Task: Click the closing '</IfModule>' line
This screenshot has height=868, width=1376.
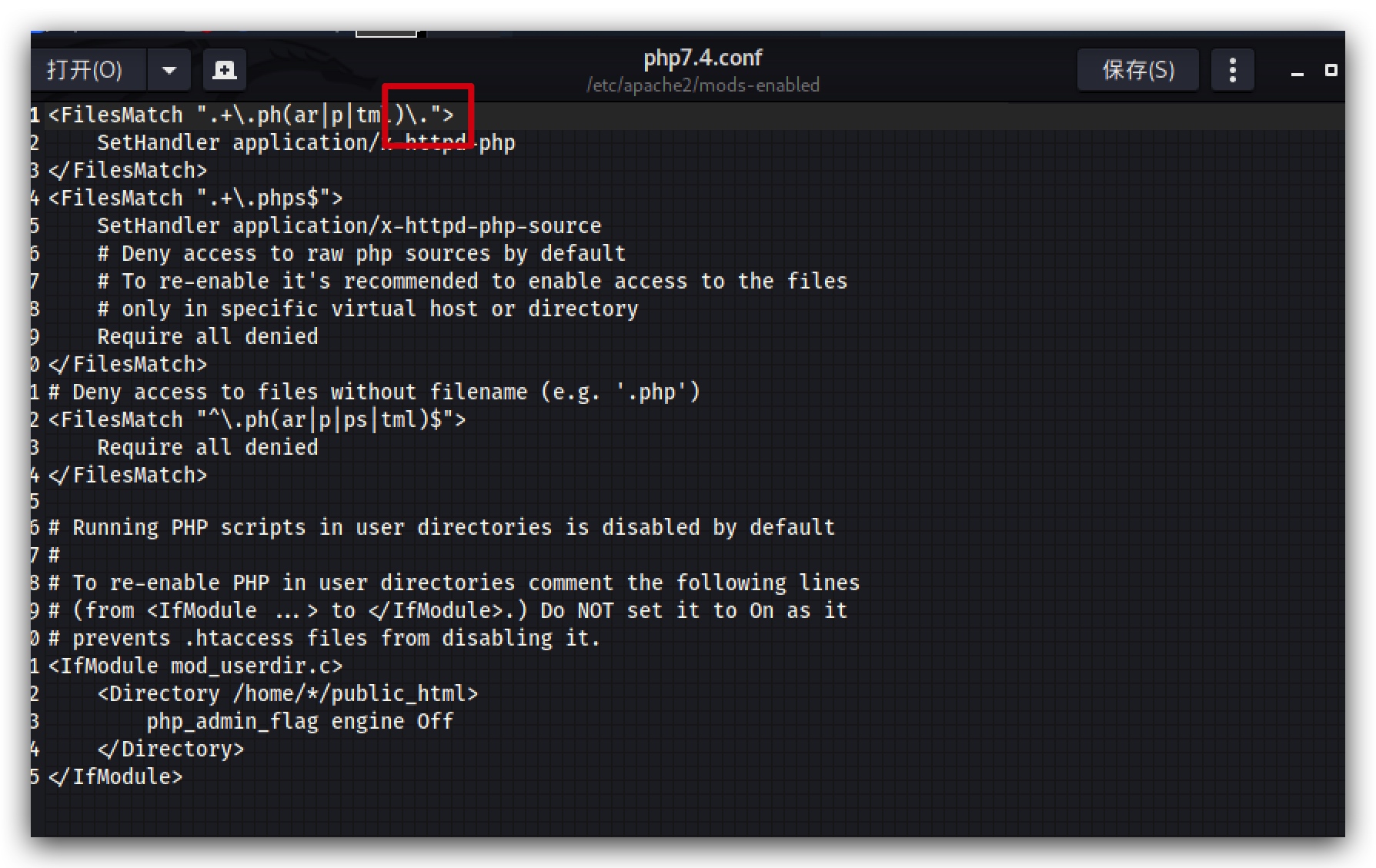Action: (x=115, y=777)
